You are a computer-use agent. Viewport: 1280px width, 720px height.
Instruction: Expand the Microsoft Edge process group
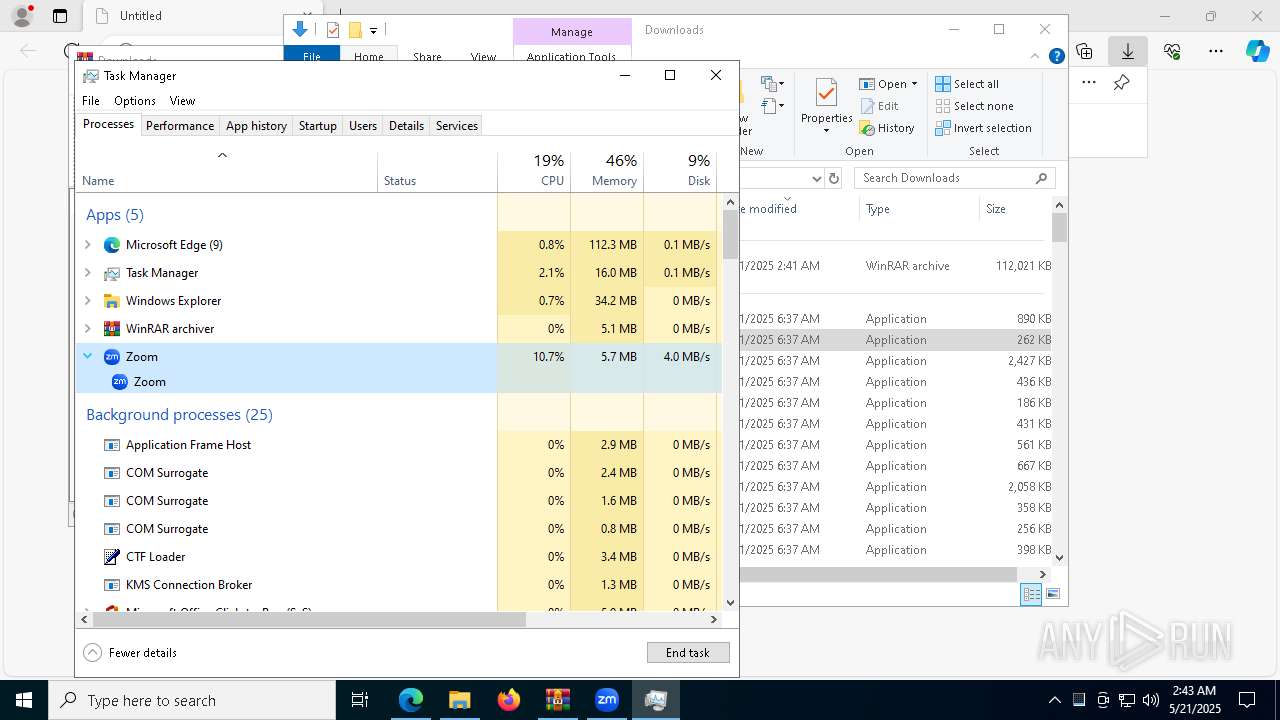click(88, 245)
